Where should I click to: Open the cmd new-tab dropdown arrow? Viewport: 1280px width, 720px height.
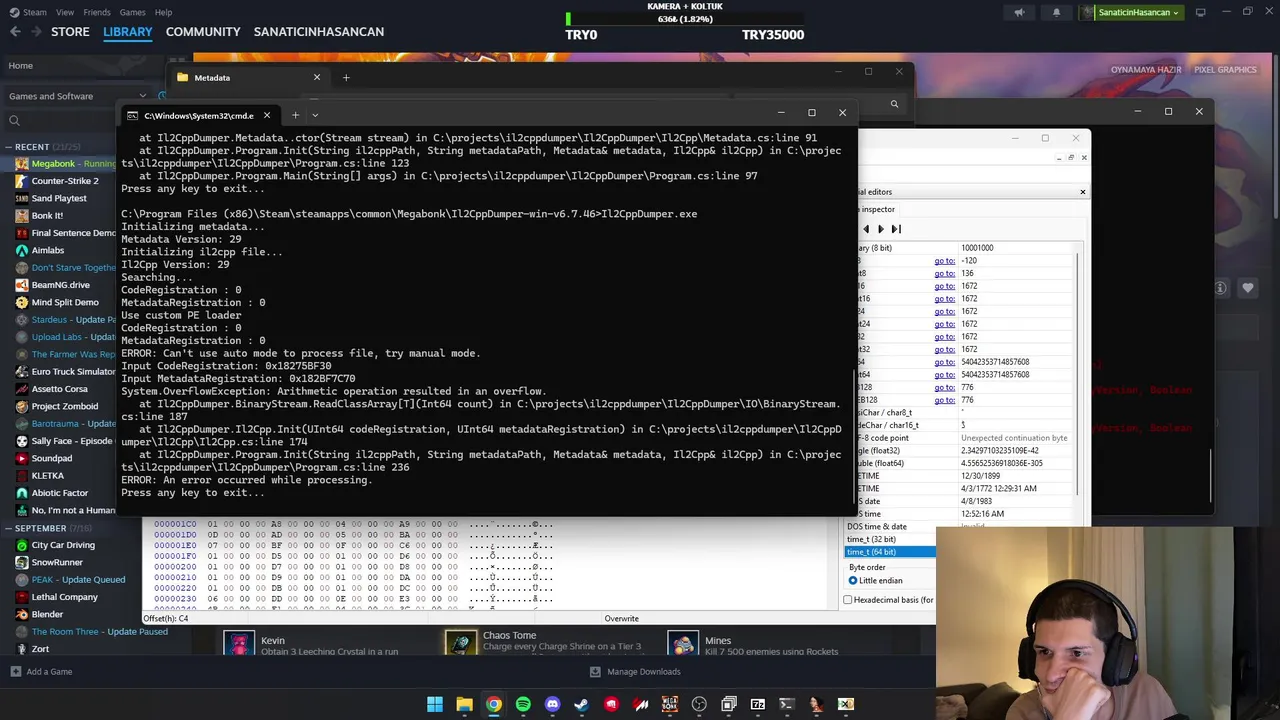315,115
